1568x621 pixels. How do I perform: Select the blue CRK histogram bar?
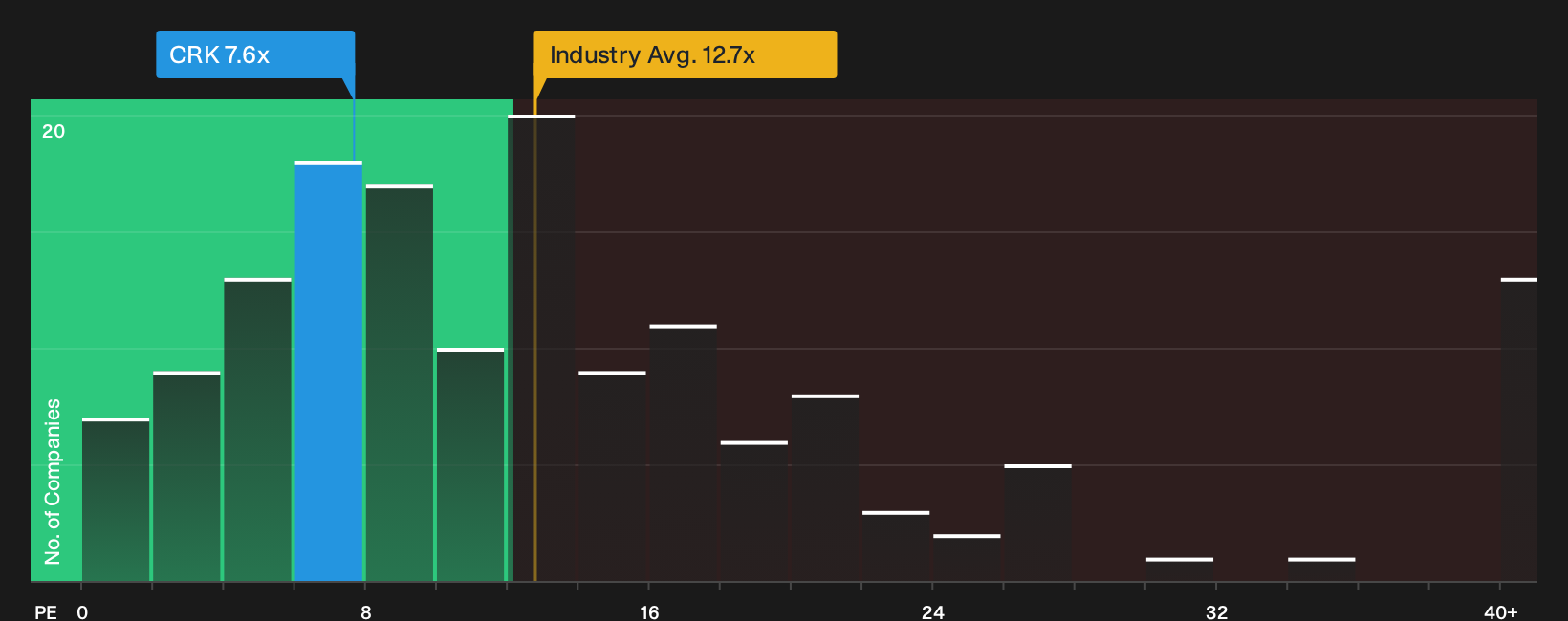coord(329,372)
